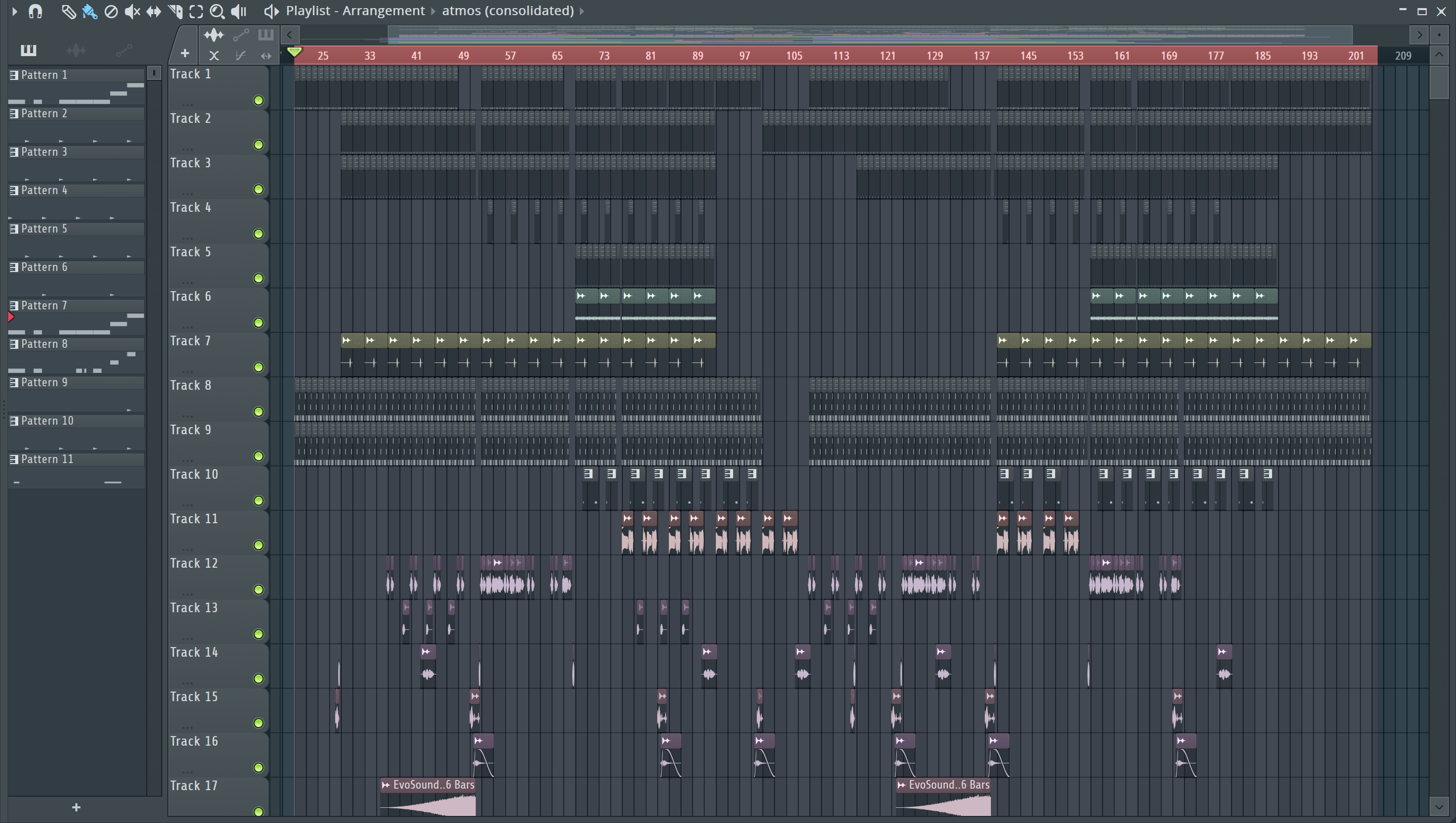The image size is (1456, 823).
Task: Click the first Track 11 audio clip
Action: click(x=627, y=532)
